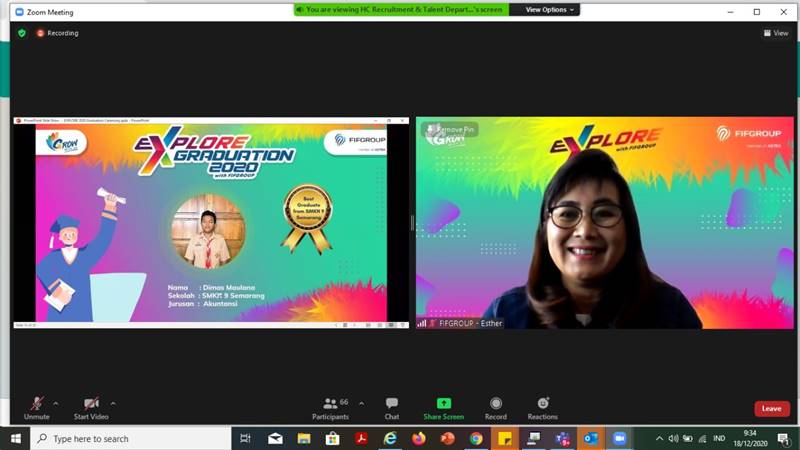Click the Windows taskbar search box
The width and height of the screenshot is (800, 450).
pos(130,438)
